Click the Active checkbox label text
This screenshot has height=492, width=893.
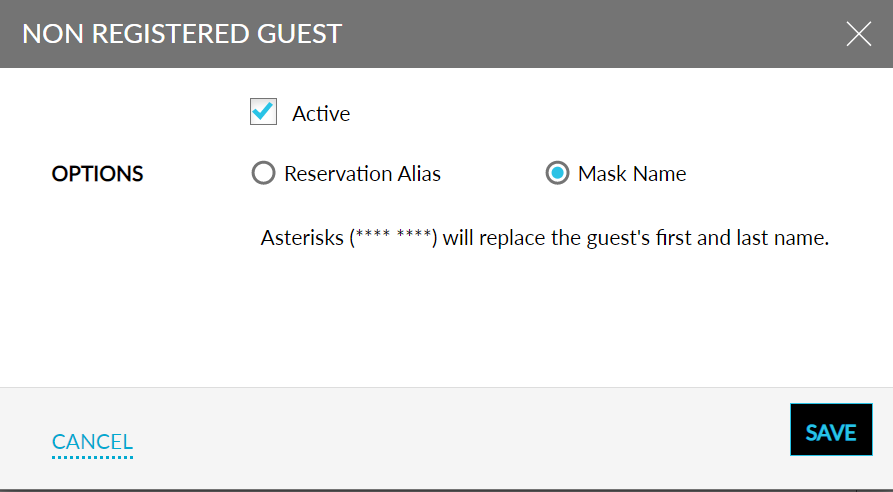coord(321,114)
